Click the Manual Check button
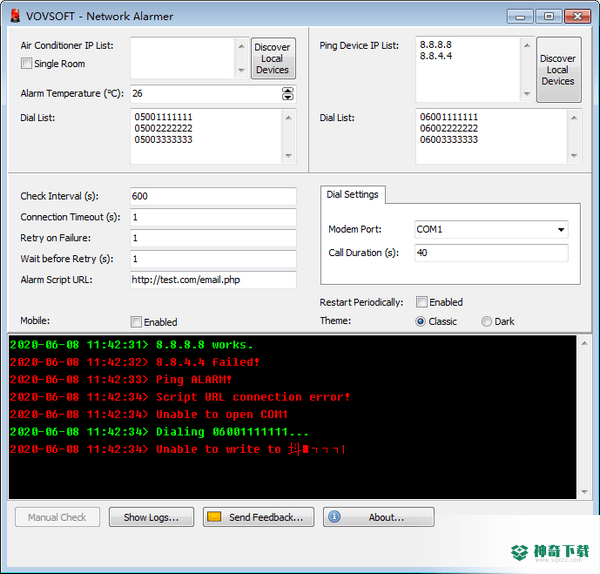This screenshot has width=600, height=574. 57,517
